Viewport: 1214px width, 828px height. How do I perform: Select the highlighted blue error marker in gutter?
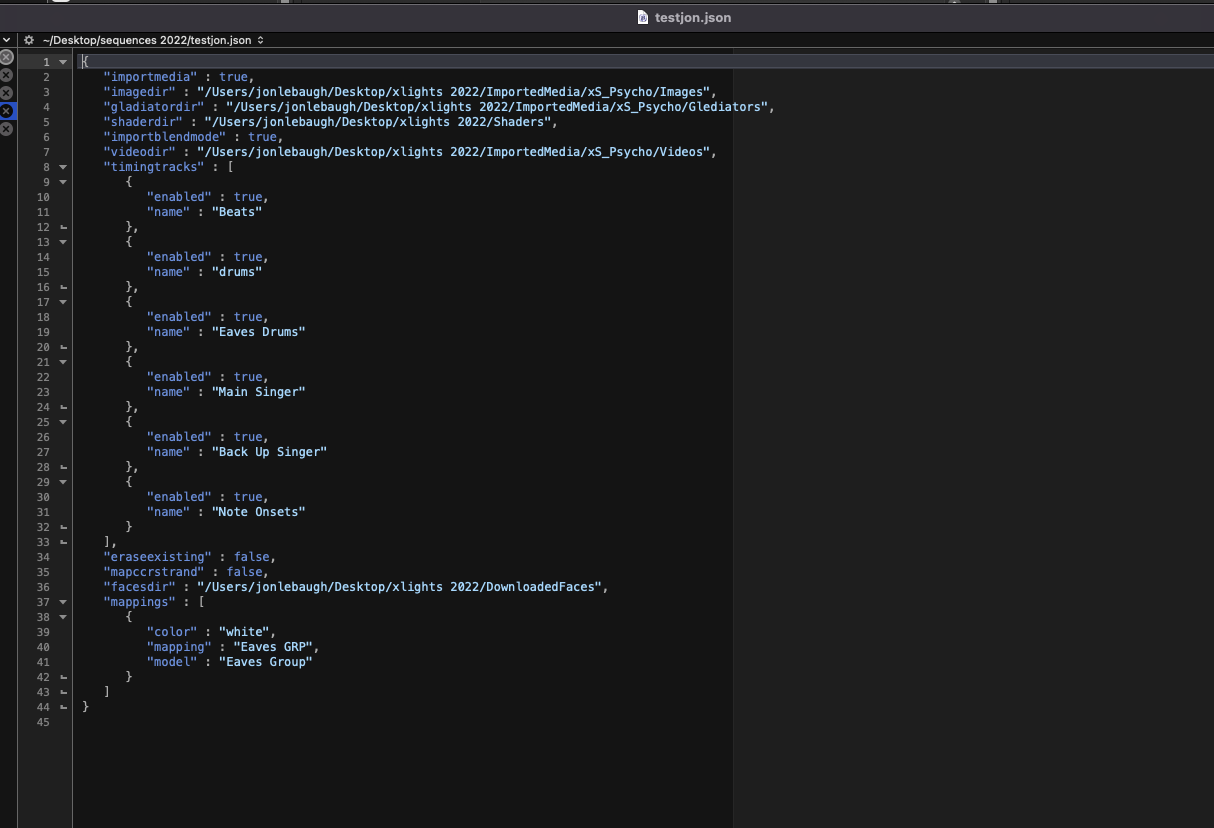click(x=6, y=110)
